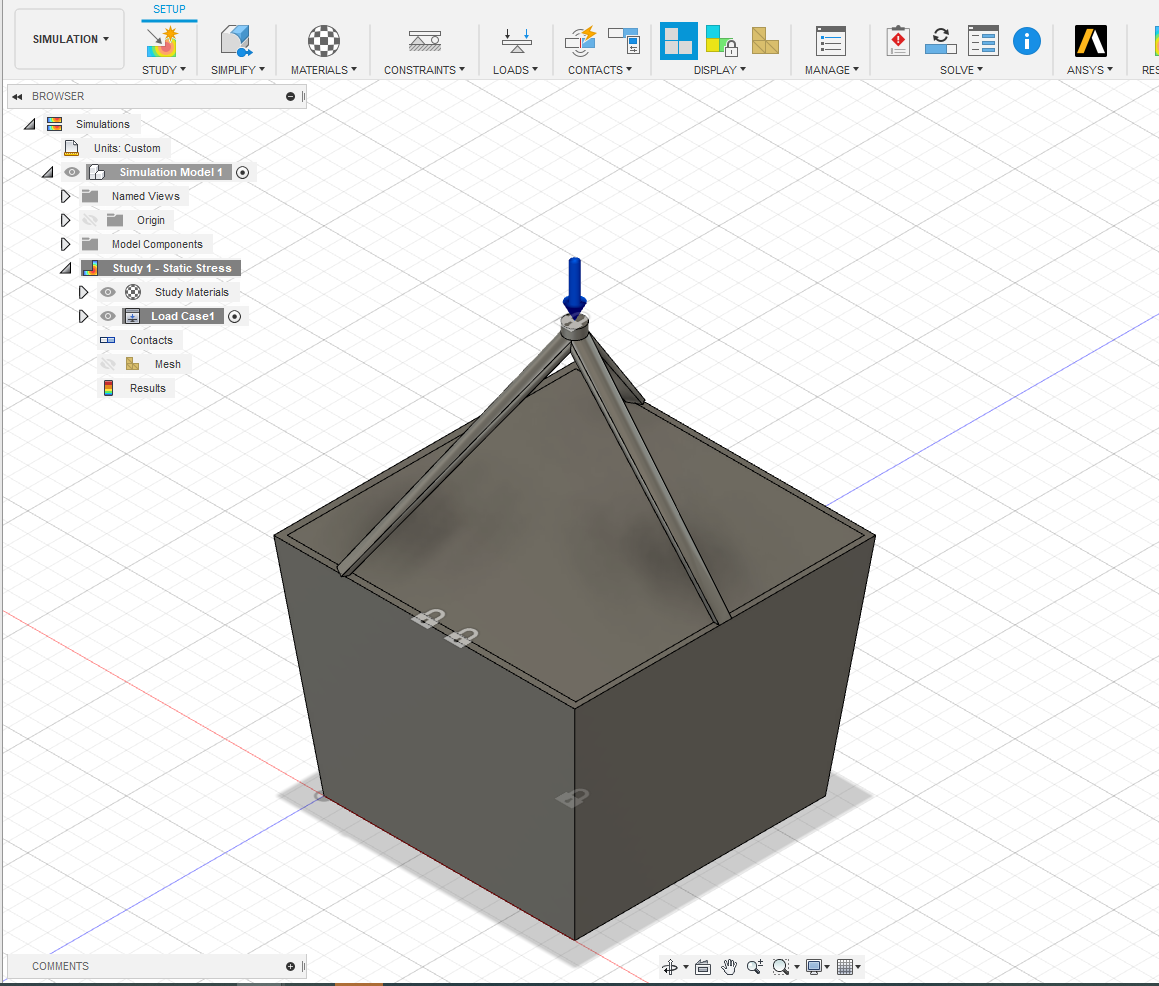Activate the Orbit tool at the bottom
The image size is (1159, 986).
[668, 966]
